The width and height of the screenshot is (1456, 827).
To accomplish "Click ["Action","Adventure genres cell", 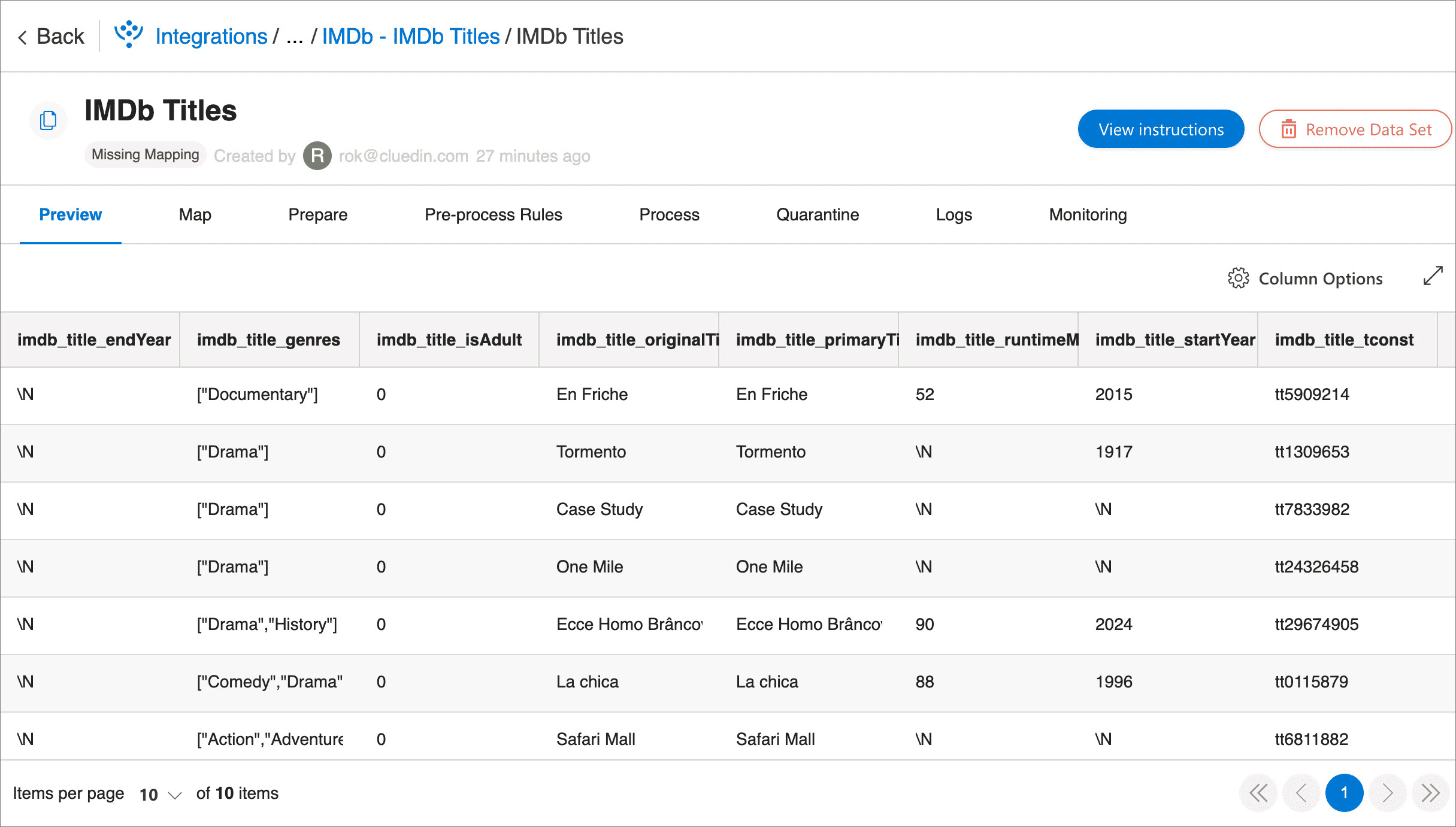I will click(270, 739).
